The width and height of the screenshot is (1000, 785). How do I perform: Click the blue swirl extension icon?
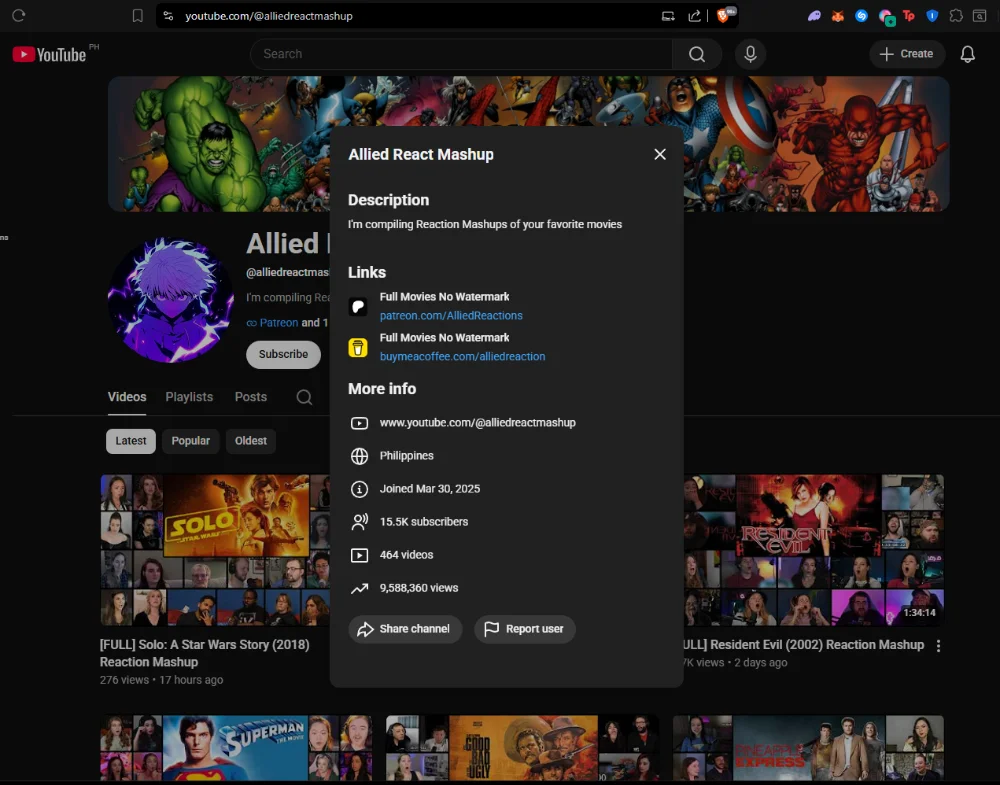click(x=861, y=16)
